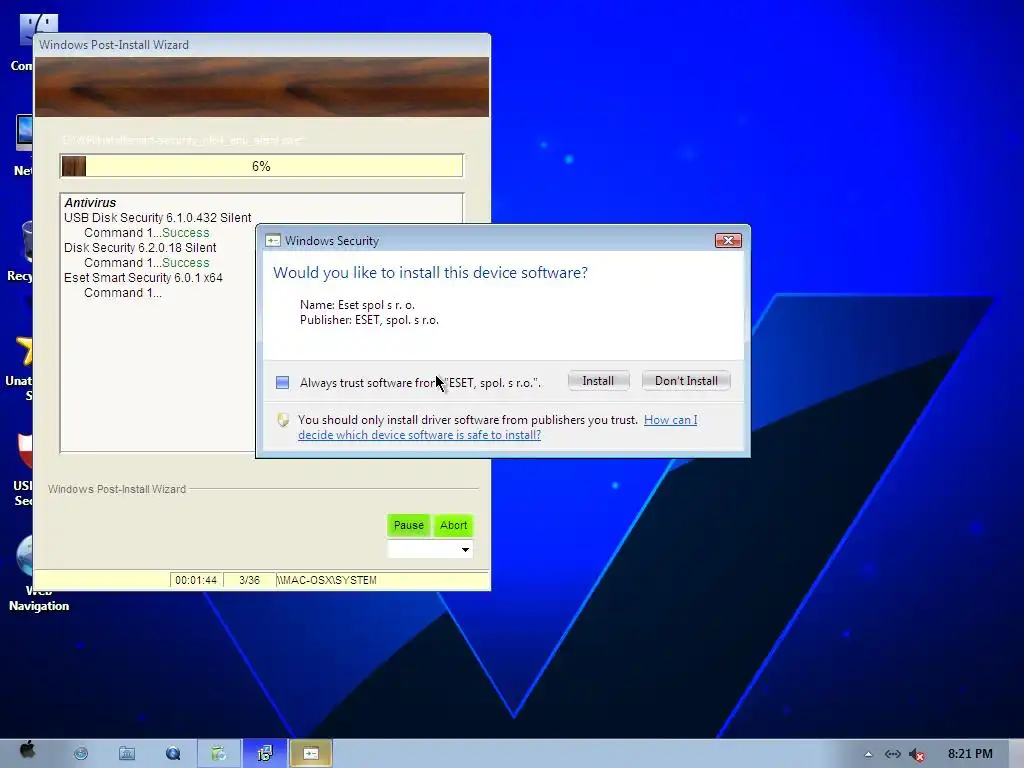
Task: Open the Apple logo start button
Action: tap(27, 751)
